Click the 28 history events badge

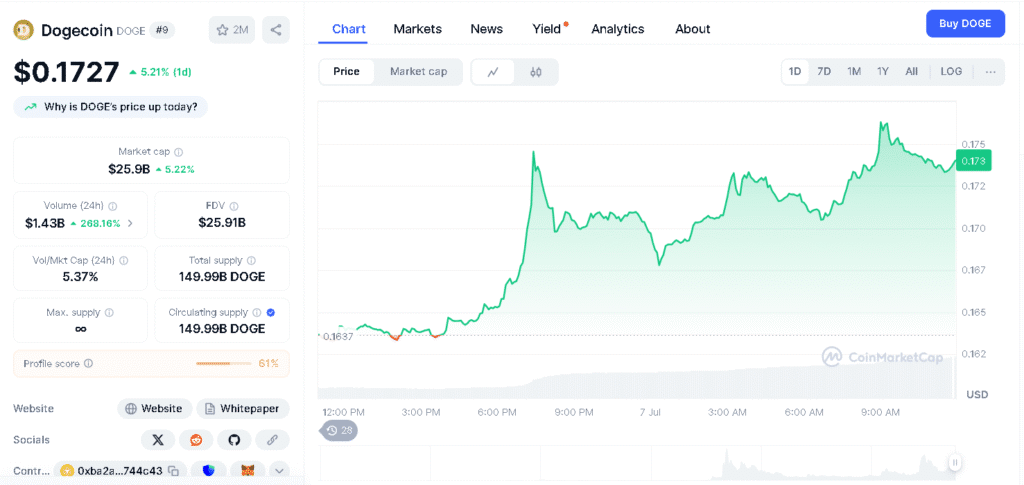click(x=338, y=431)
